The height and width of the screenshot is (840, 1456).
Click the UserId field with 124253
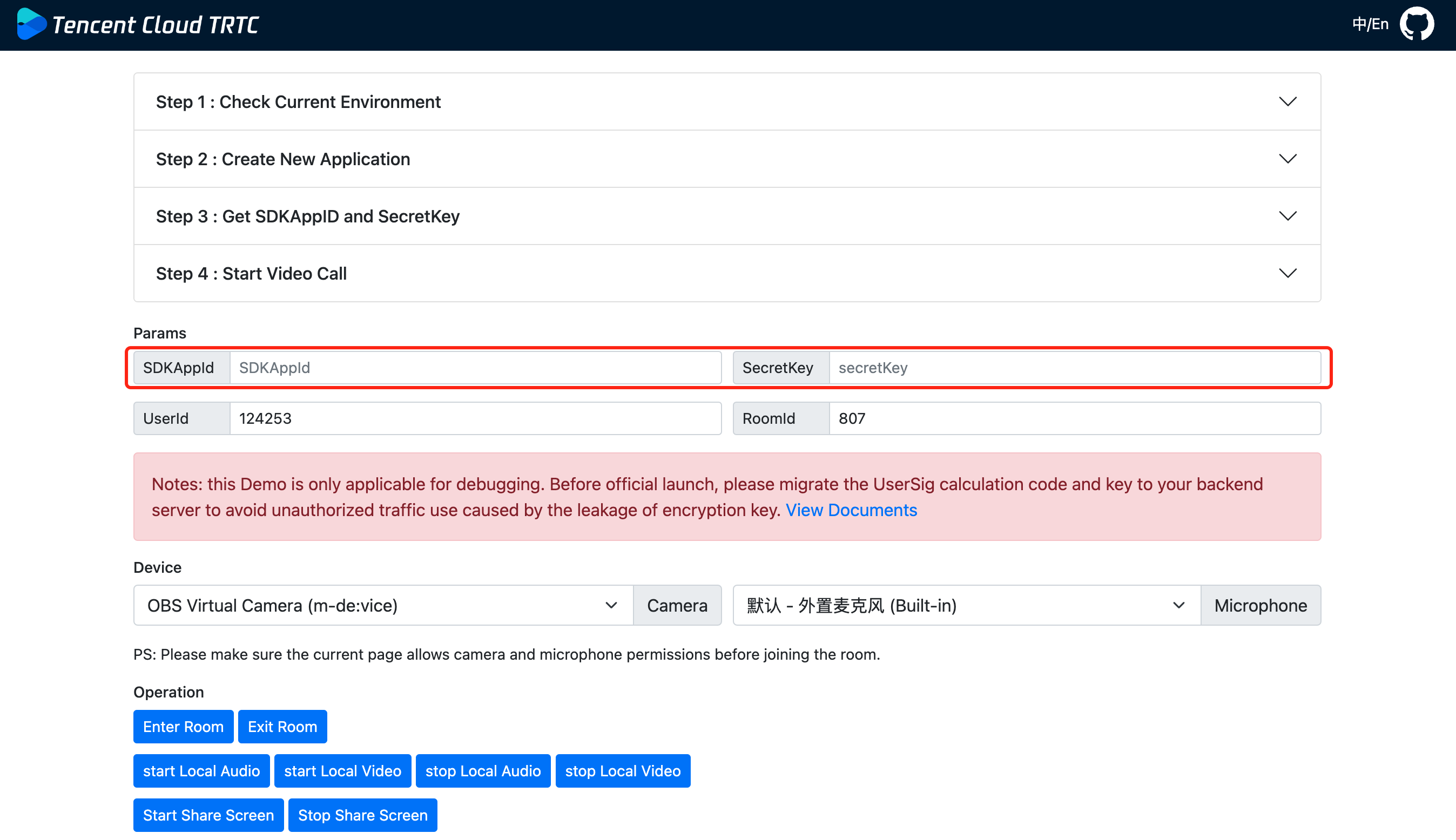coord(476,418)
